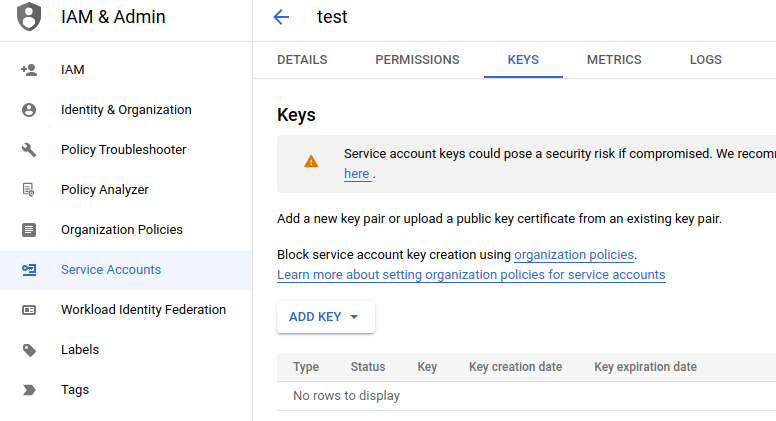776x421 pixels.
Task: Sort by the Type column header
Action: coord(306,367)
